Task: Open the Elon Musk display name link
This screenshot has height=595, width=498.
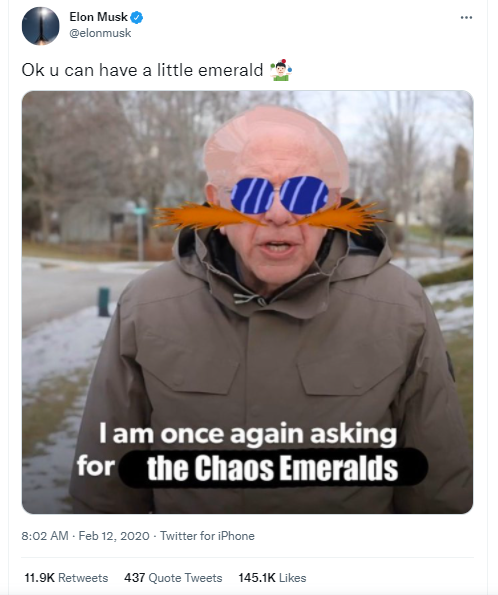Action: [98, 17]
